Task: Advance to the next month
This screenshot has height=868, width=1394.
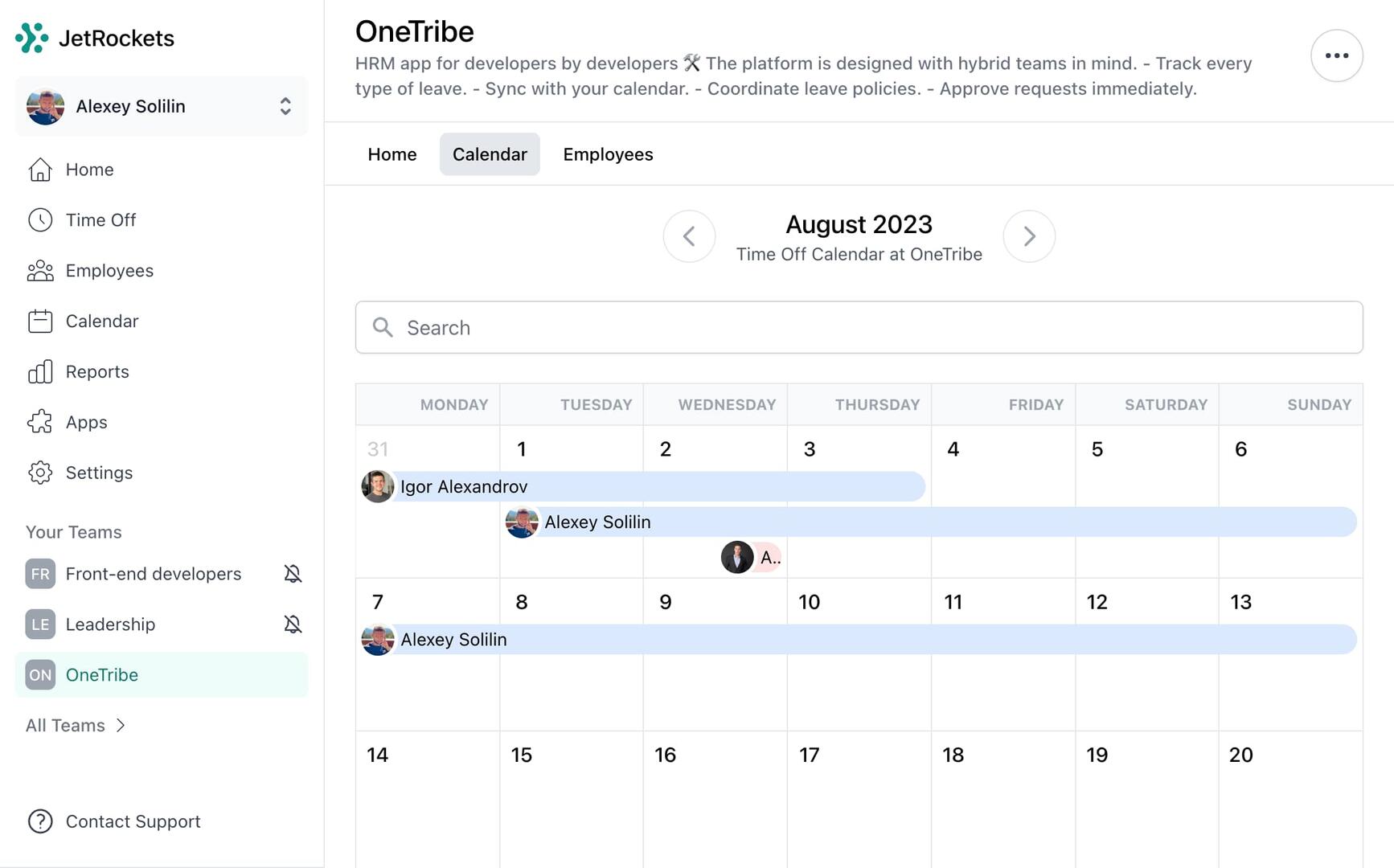Action: 1029,236
